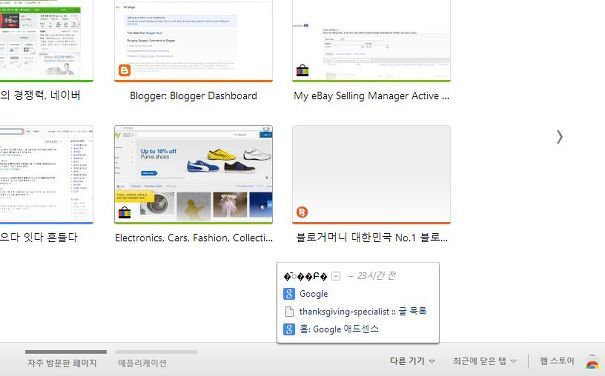Click the garbled device name in popup

[x=305, y=276]
